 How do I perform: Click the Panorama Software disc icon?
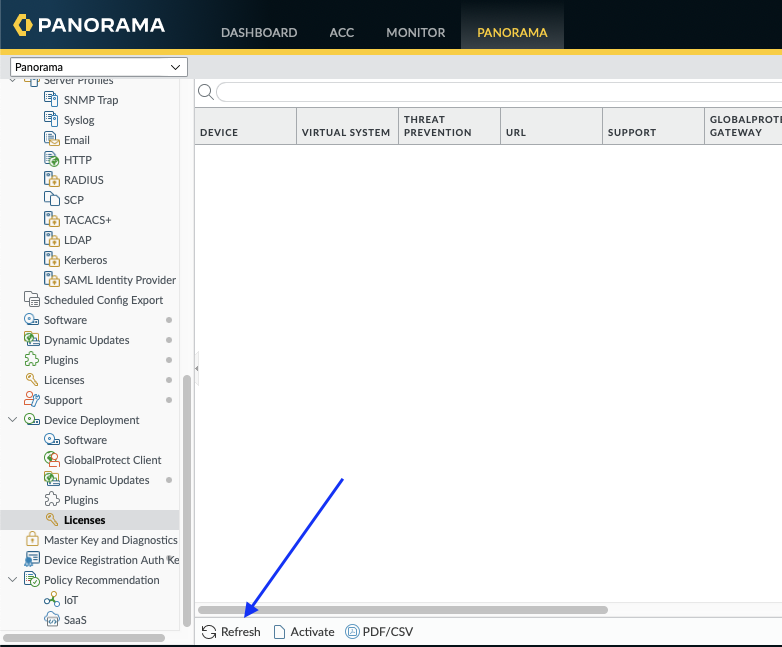pyautogui.click(x=31, y=319)
